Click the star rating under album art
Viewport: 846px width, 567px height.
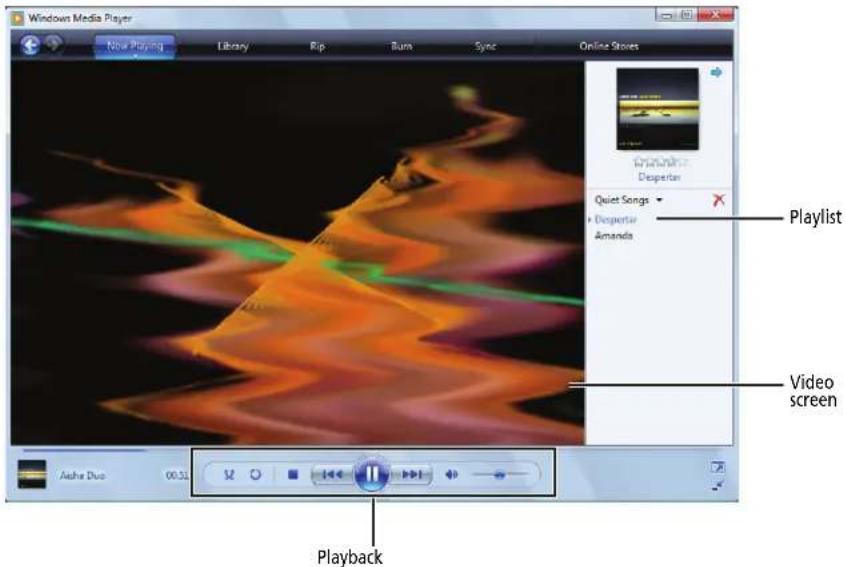658,162
